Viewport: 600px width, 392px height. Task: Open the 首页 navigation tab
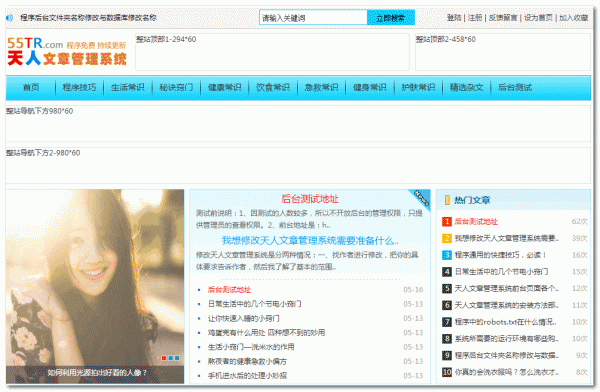pyautogui.click(x=31, y=87)
